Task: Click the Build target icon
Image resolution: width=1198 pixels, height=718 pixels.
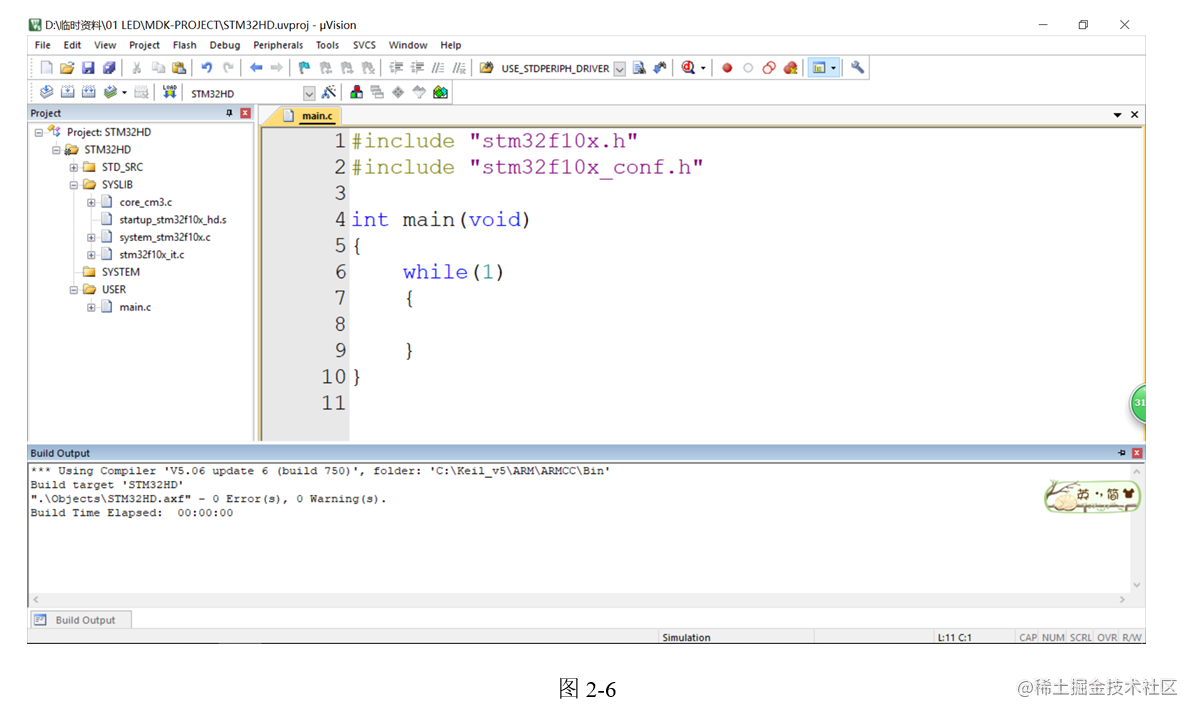Action: (x=67, y=92)
